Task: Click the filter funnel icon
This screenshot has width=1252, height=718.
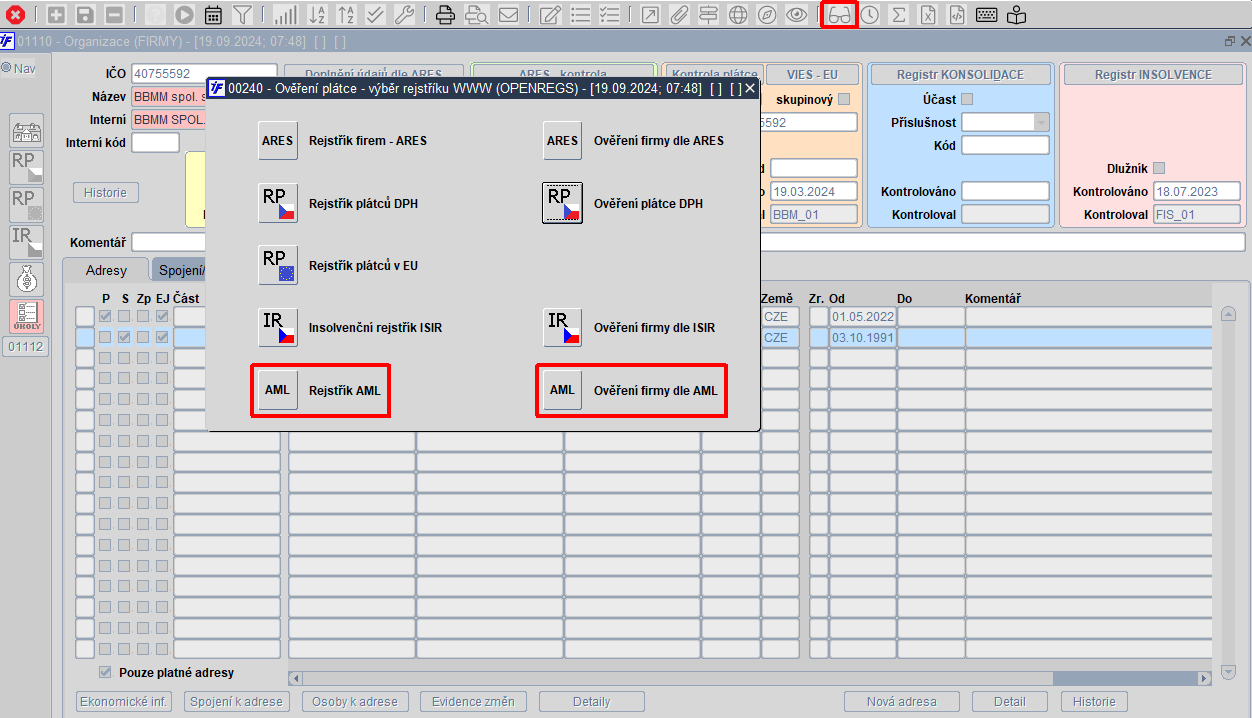Action: pos(242,15)
